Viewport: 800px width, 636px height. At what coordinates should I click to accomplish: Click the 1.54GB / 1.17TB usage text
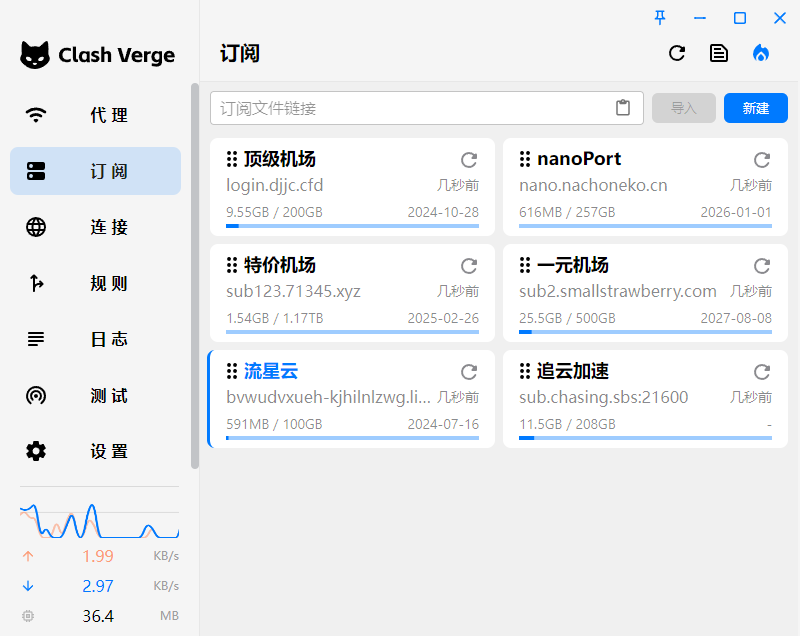[x=274, y=318]
